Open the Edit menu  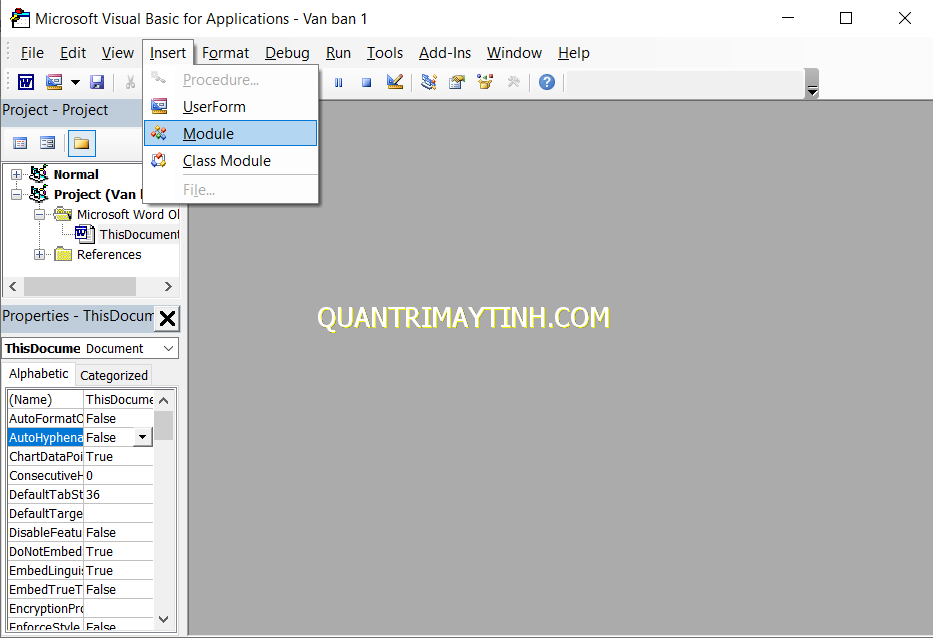click(73, 53)
